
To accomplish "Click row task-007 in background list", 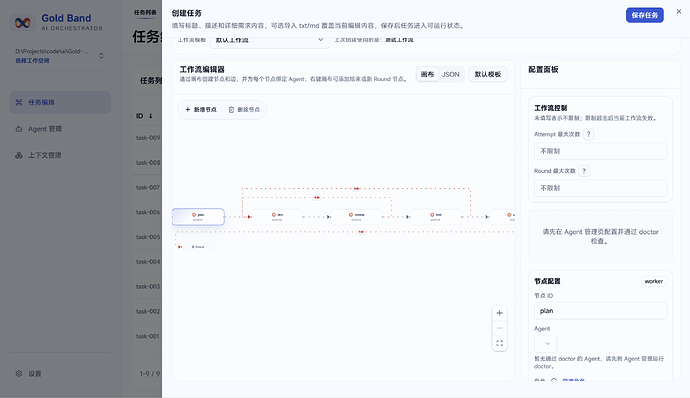I will pyautogui.click(x=148, y=187).
